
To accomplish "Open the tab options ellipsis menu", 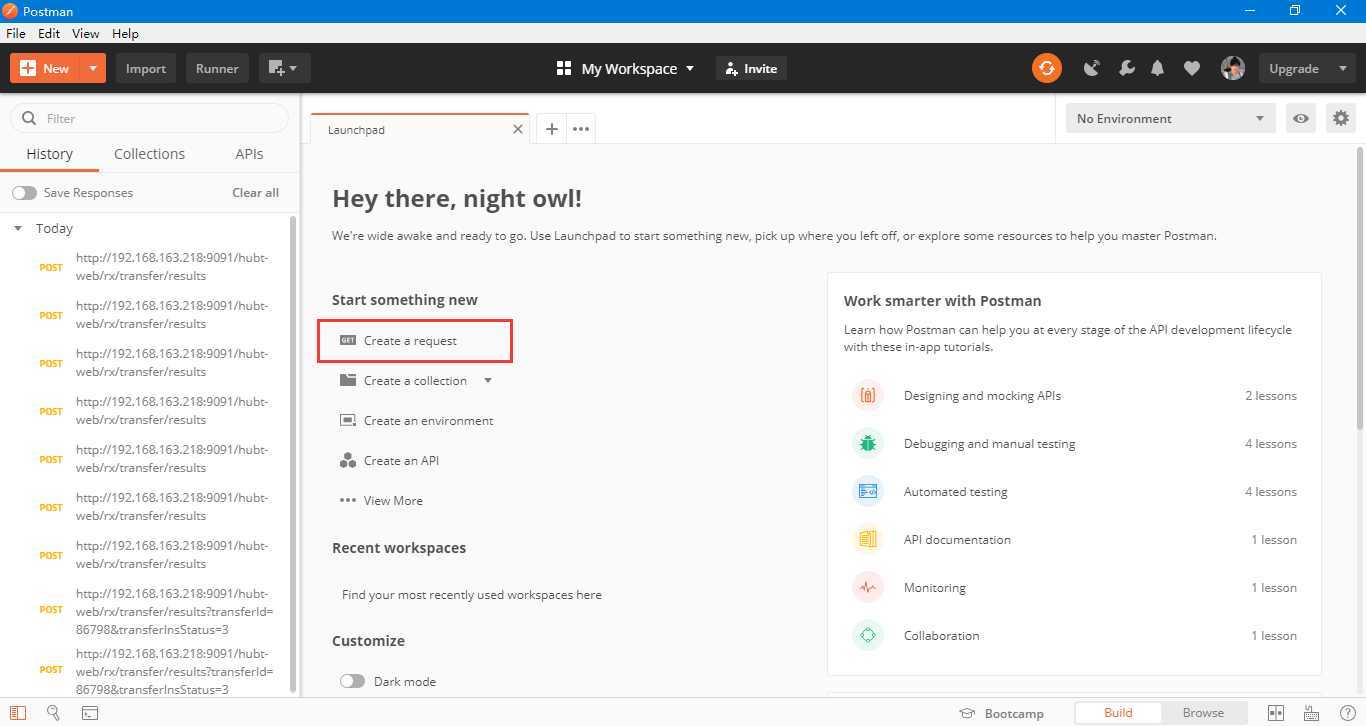I will (581, 129).
